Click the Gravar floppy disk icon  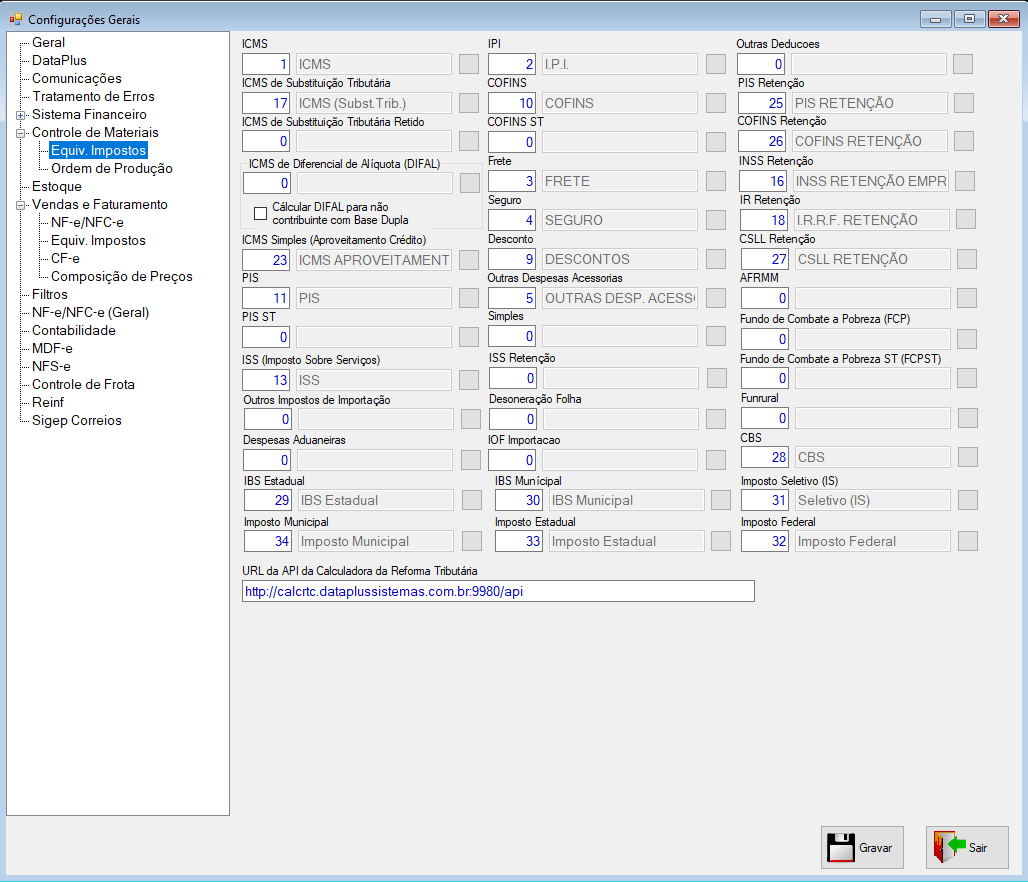tap(840, 847)
